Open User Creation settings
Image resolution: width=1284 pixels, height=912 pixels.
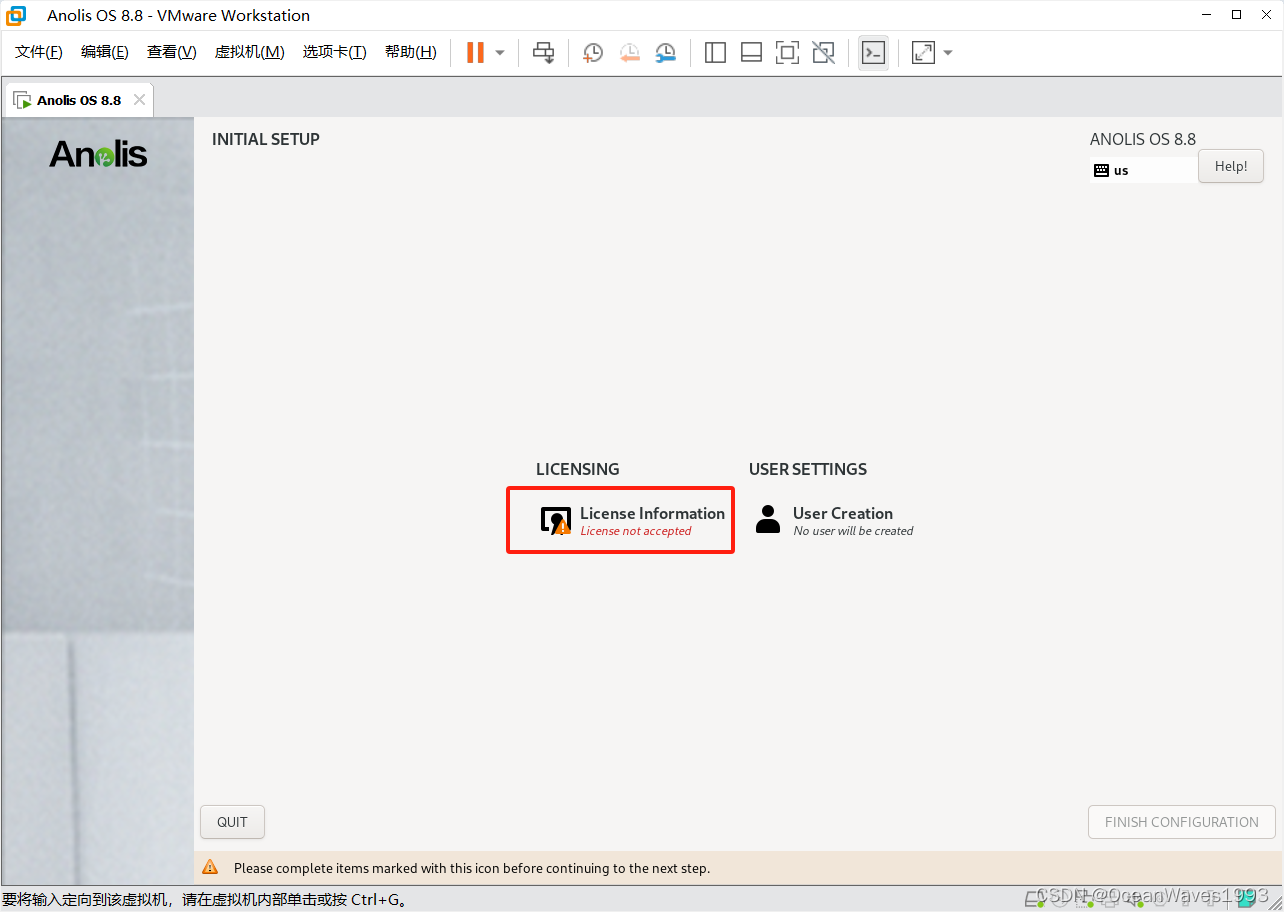click(x=834, y=520)
